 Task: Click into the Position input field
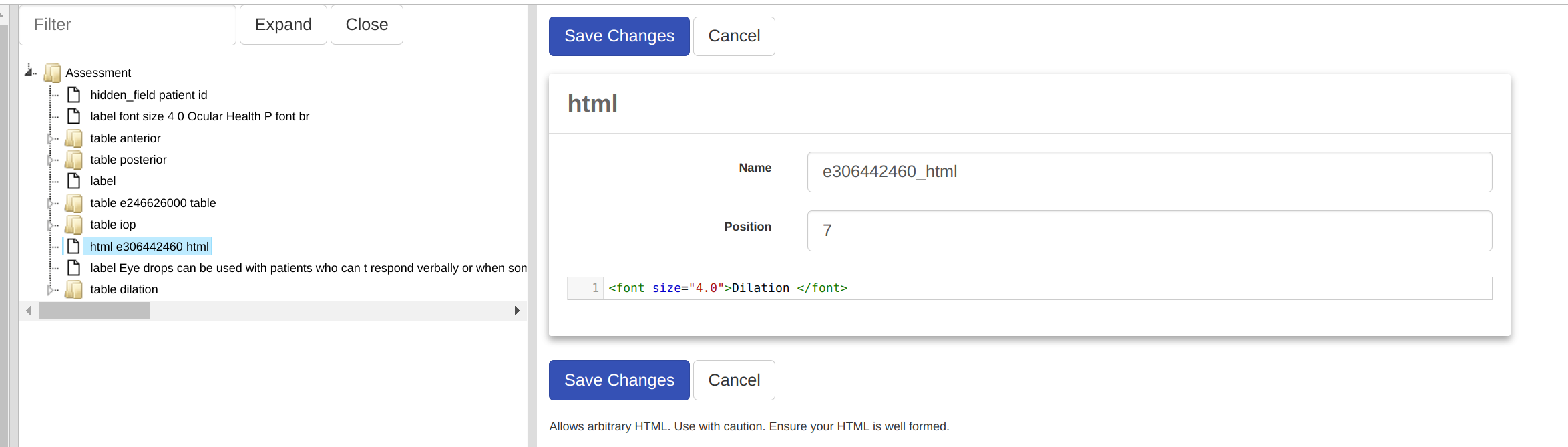coord(1149,231)
